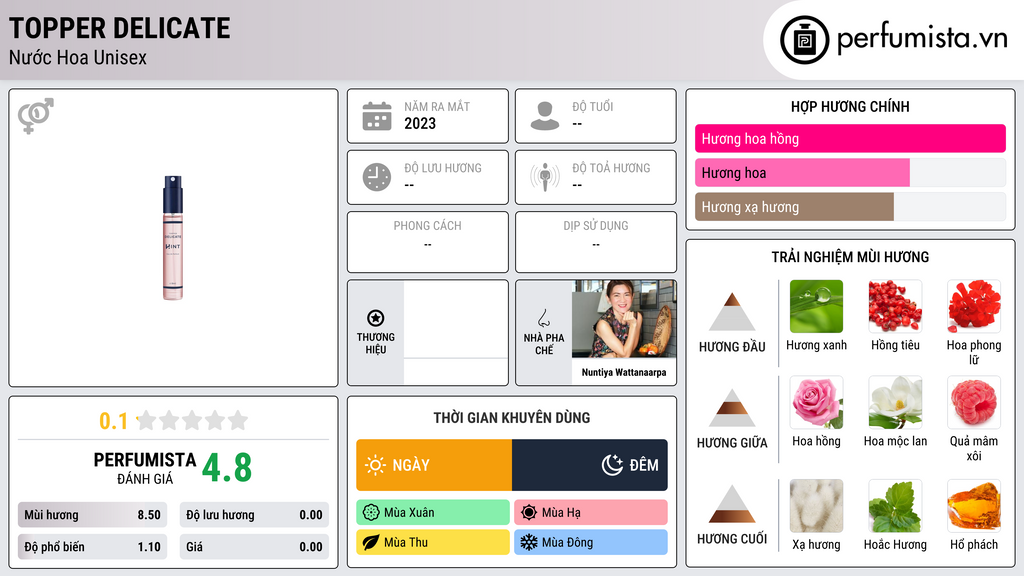The width and height of the screenshot is (1024, 576).
Task: Click the PHONG CÁCH style box
Action: pyautogui.click(x=428, y=242)
